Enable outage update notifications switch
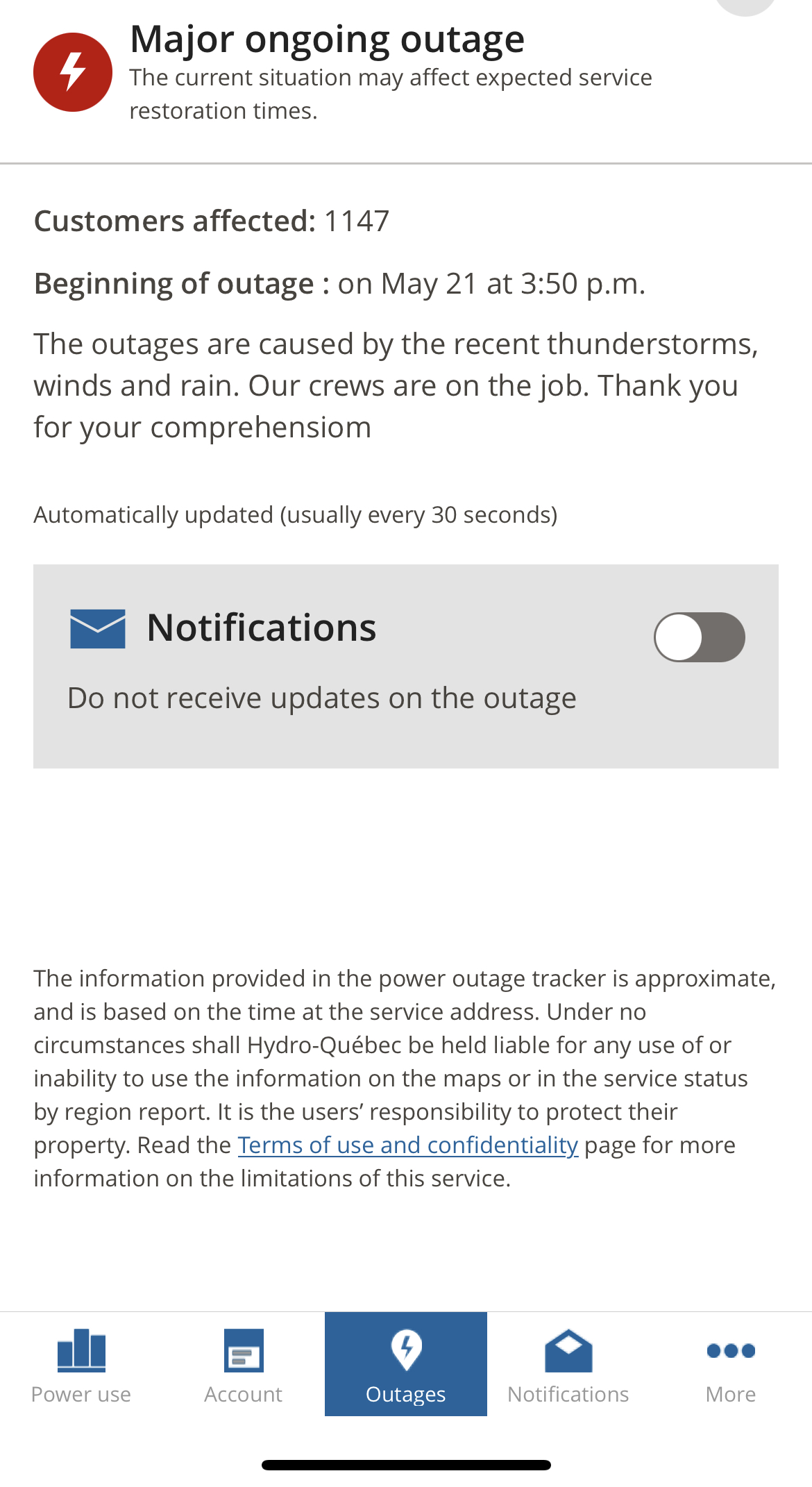Viewport: 812px width, 1487px height. 700,637
